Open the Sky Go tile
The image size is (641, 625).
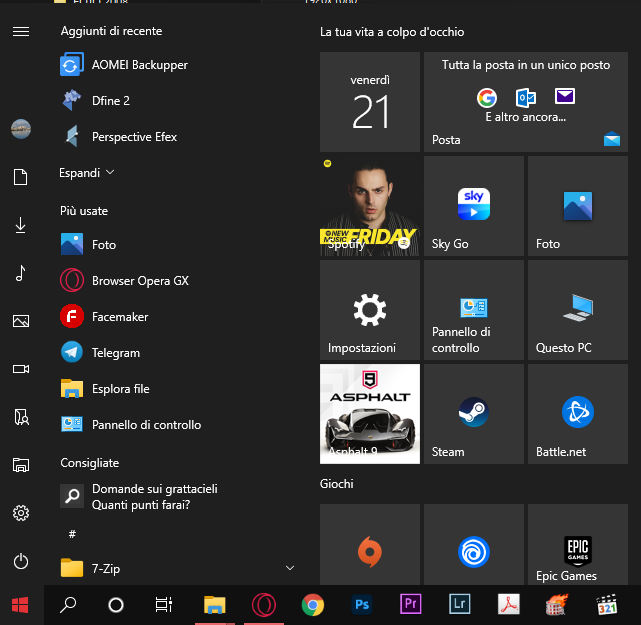(474, 206)
